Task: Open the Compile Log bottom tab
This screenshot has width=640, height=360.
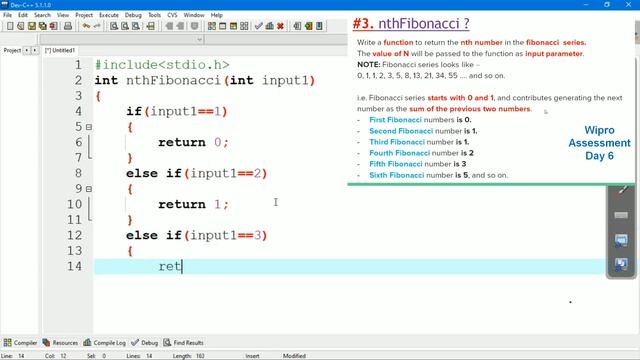Action: pyautogui.click(x=104, y=343)
